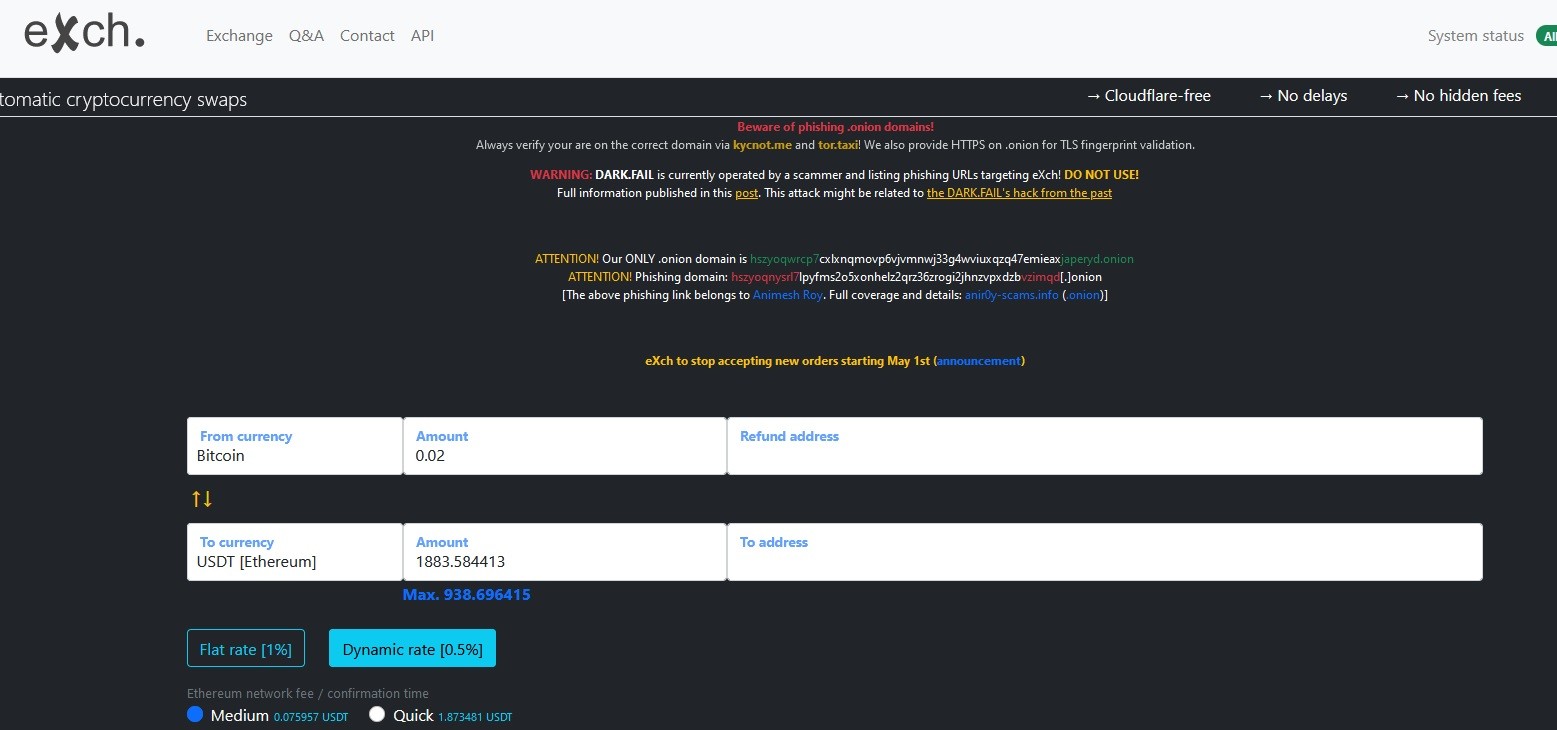This screenshot has width=1557, height=730.
Task: Select the Medium network fee radio button
Action: [195, 715]
